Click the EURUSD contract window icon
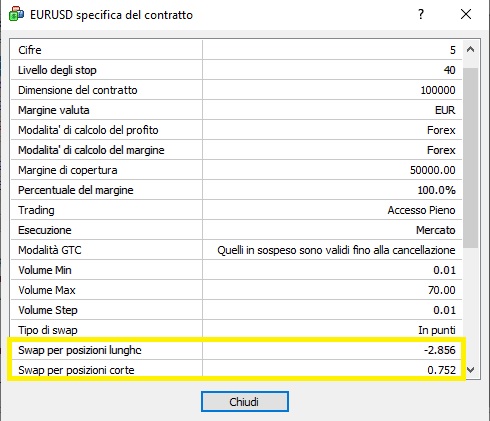Screen dimensions: 490x421 point(16,15)
